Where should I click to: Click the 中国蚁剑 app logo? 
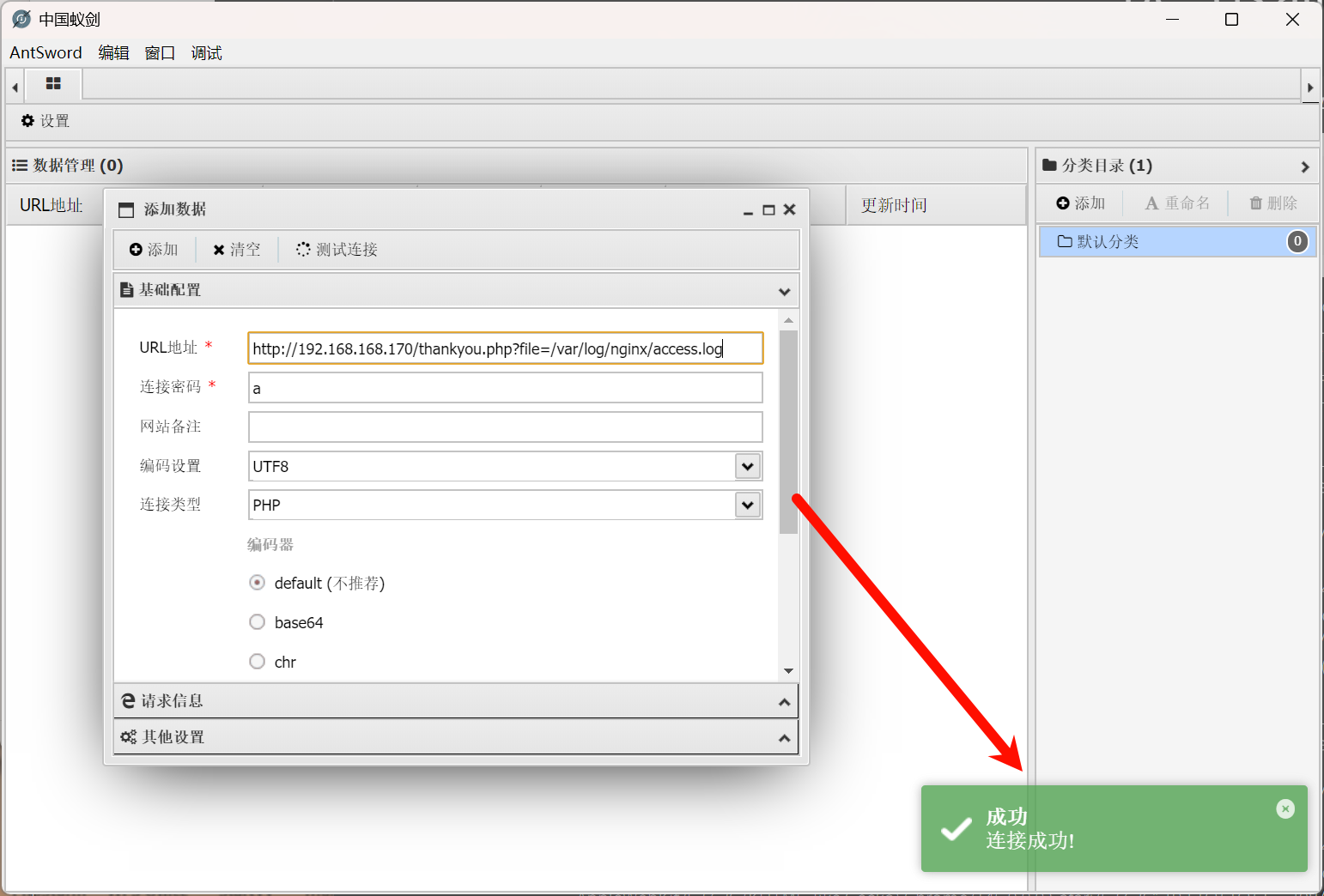tap(21, 19)
